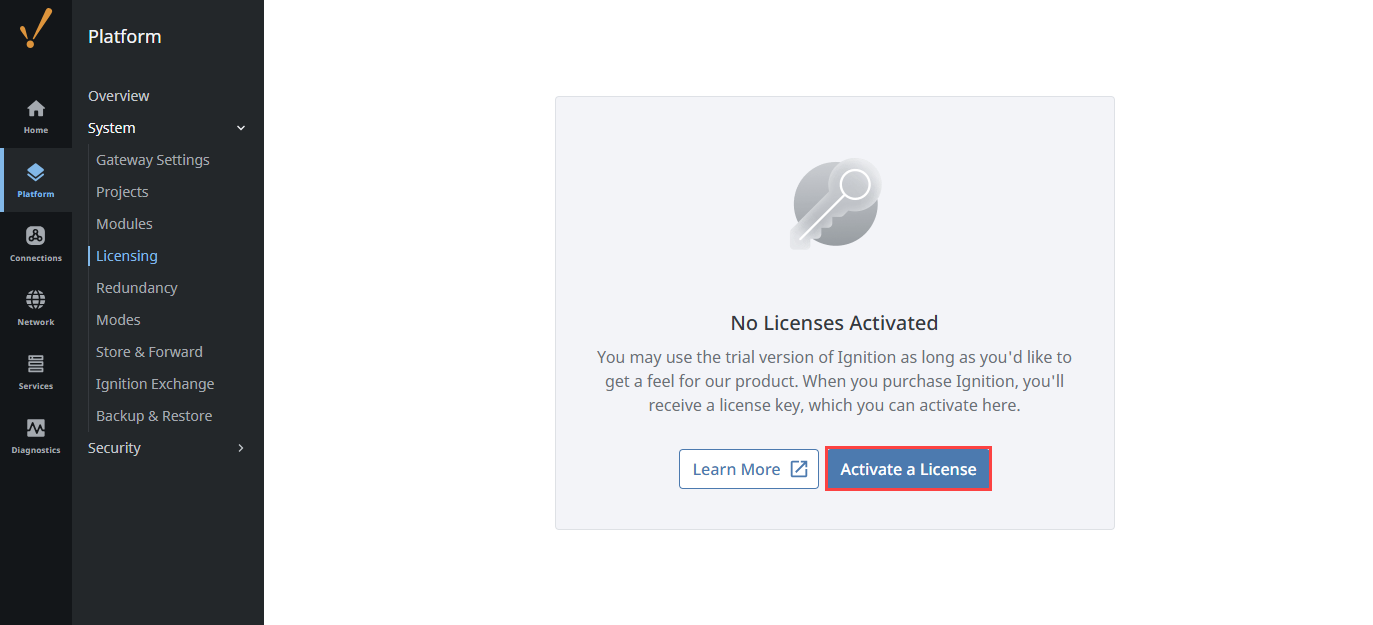Click the external link icon on Learn More

click(x=797, y=468)
